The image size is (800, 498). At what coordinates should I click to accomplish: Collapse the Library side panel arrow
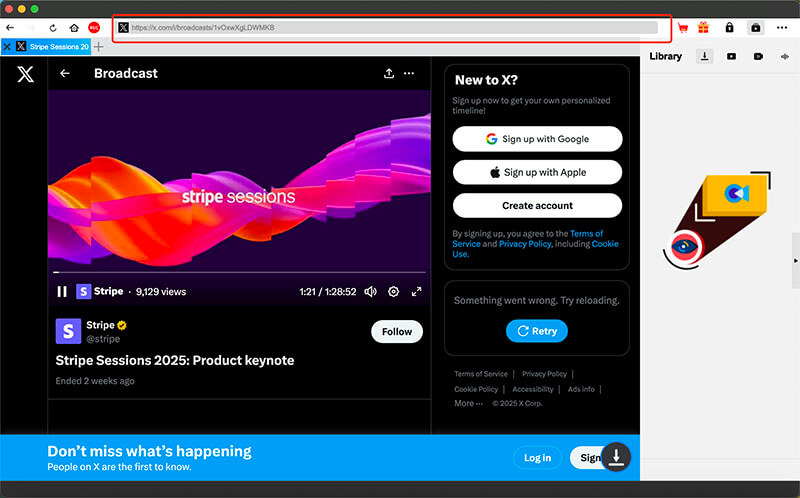pos(795,261)
